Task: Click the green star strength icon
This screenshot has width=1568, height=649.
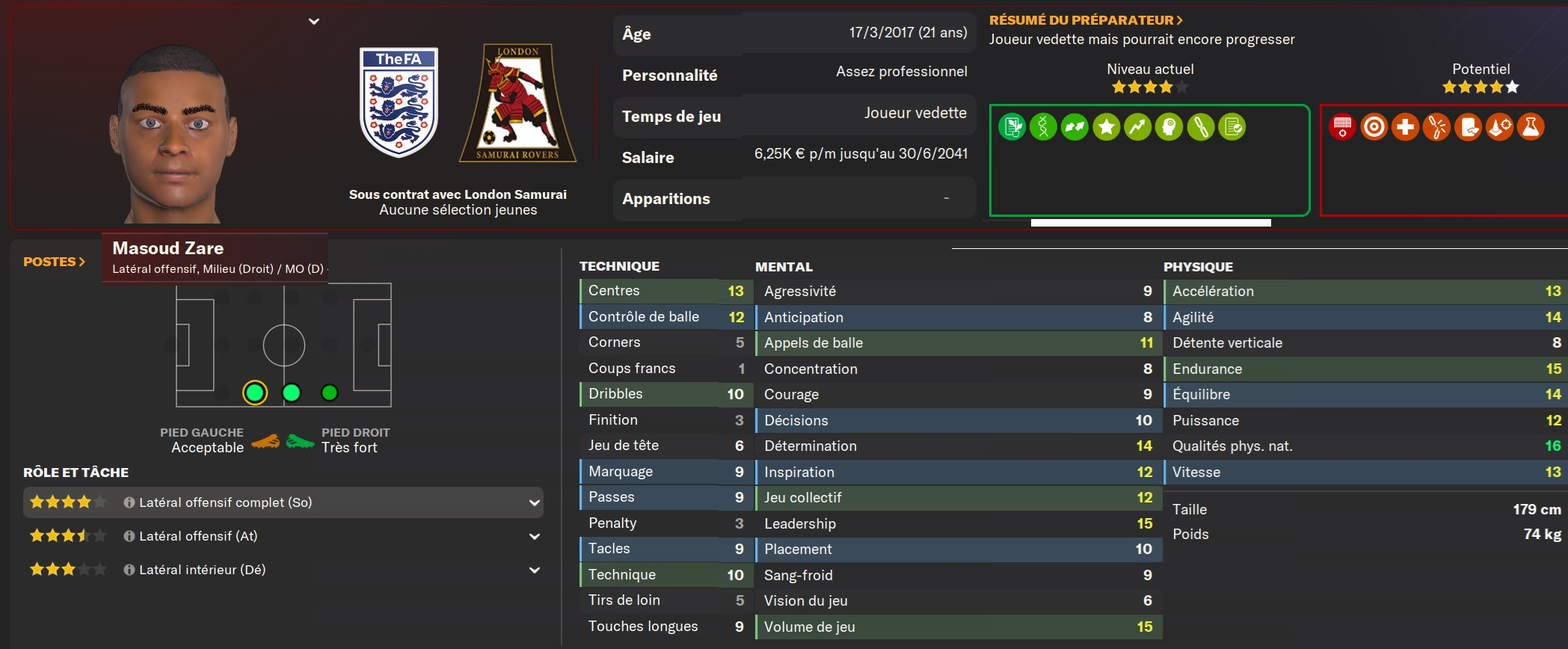Action: coord(1106,127)
